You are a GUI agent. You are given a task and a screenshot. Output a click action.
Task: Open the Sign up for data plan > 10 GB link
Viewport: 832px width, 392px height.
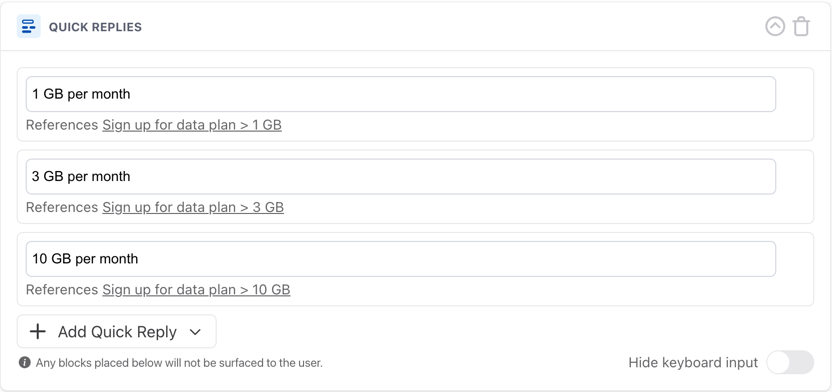(196, 290)
